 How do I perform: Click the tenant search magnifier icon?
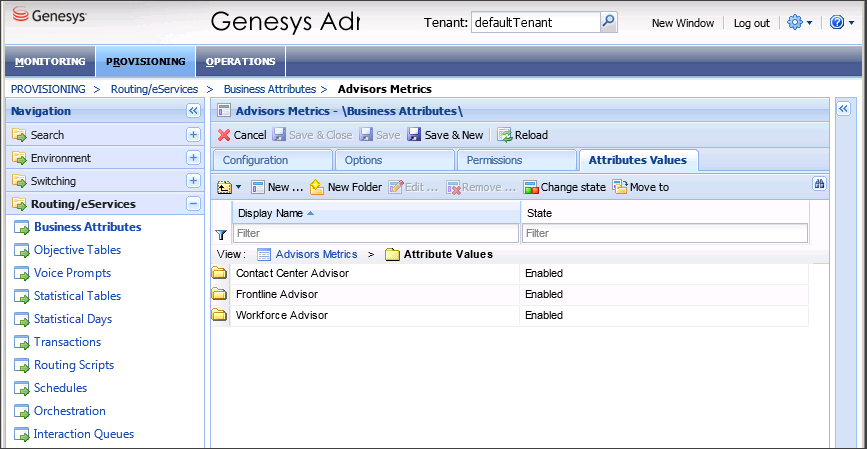[608, 22]
